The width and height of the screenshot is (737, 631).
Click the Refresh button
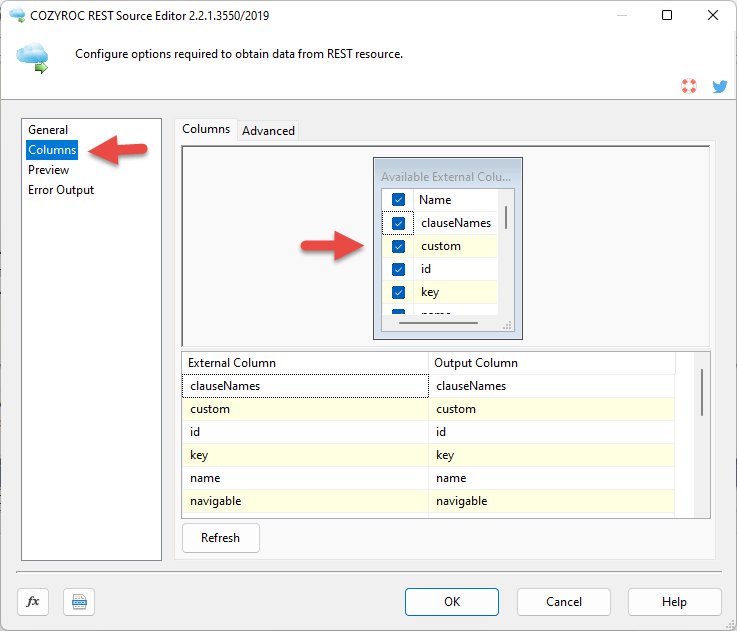(220, 538)
